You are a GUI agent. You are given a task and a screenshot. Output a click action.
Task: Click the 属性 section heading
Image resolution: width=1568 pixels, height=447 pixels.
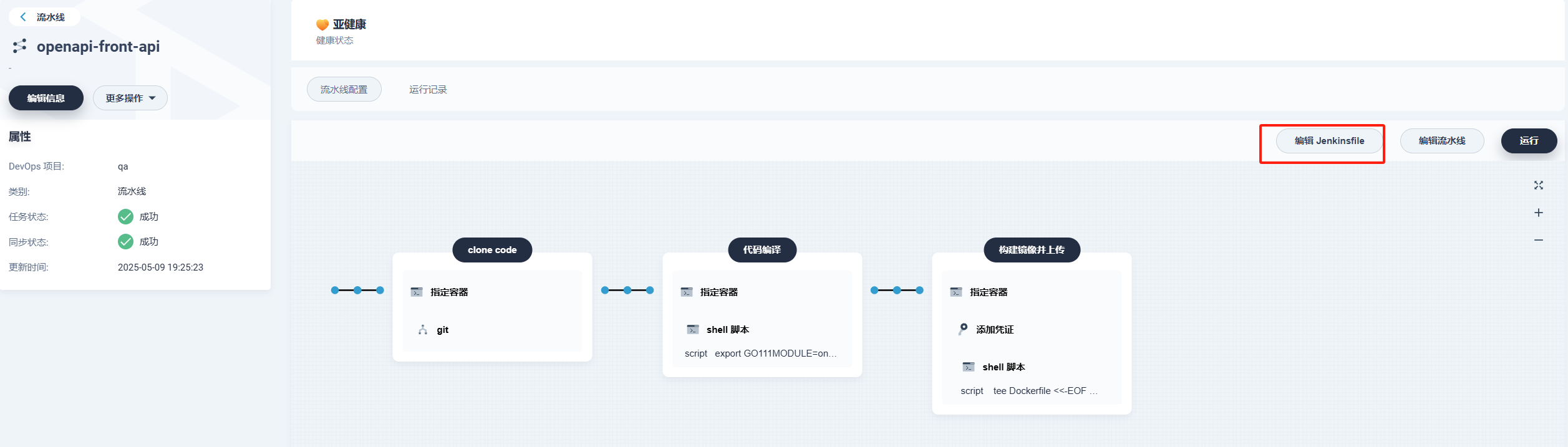pyautogui.click(x=20, y=137)
